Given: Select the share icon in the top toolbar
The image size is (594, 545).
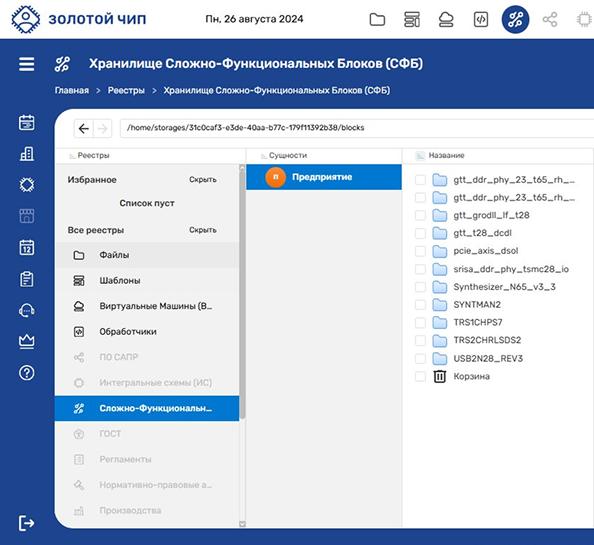Looking at the screenshot, I should [550, 19].
